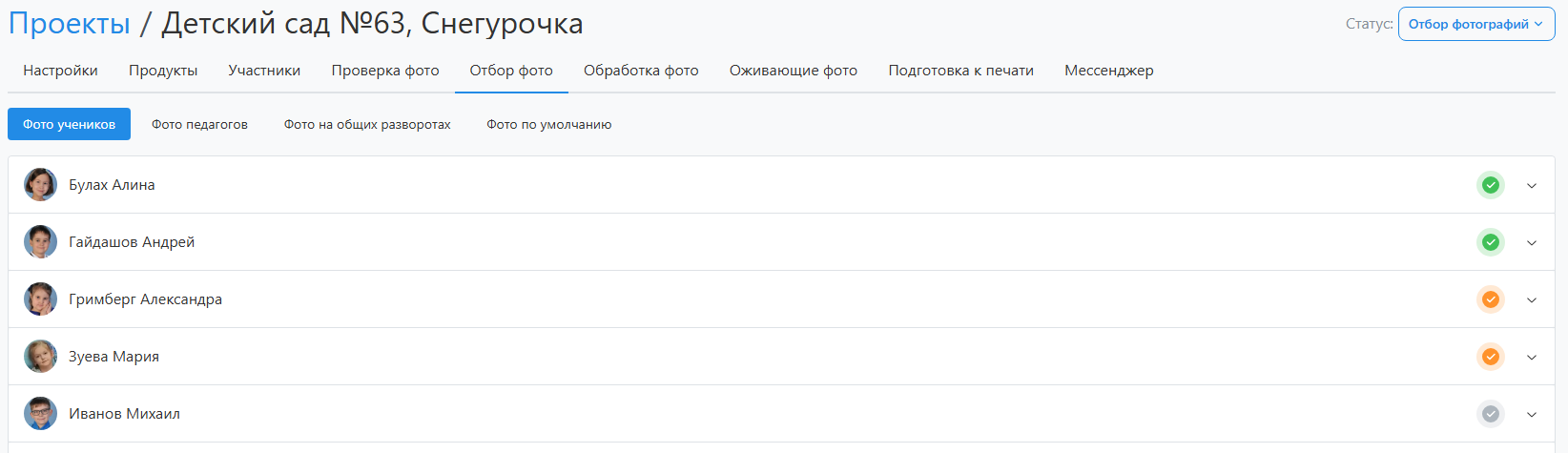The width and height of the screenshot is (1568, 453).
Task: Select the Фото педагогов filter
Action: (199, 125)
